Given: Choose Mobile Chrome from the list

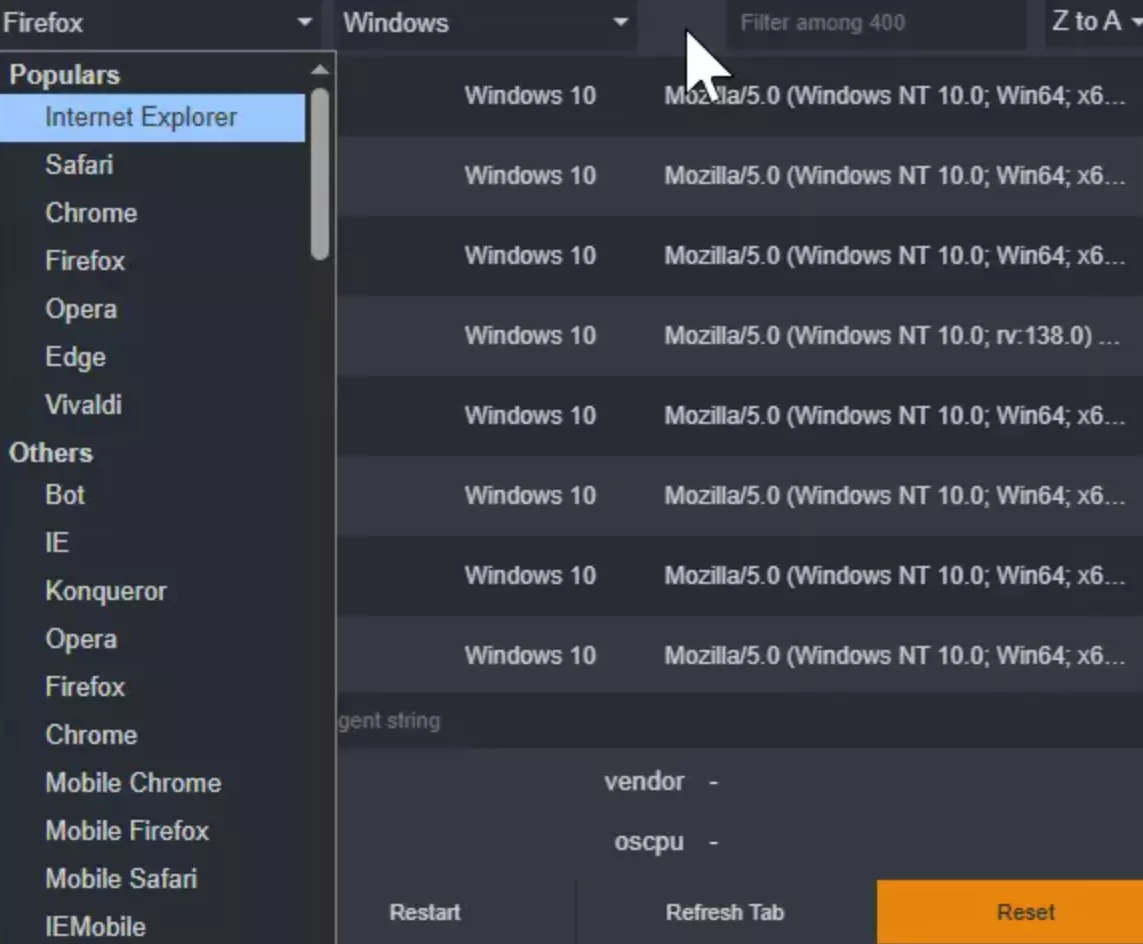Looking at the screenshot, I should pos(152,783).
